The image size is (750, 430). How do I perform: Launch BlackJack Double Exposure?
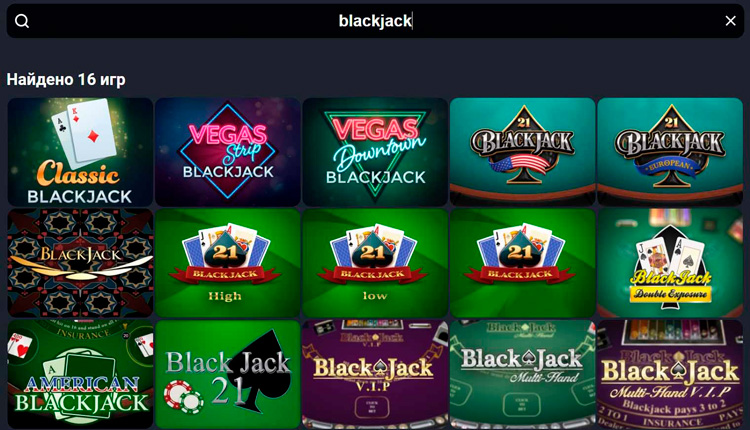point(670,263)
